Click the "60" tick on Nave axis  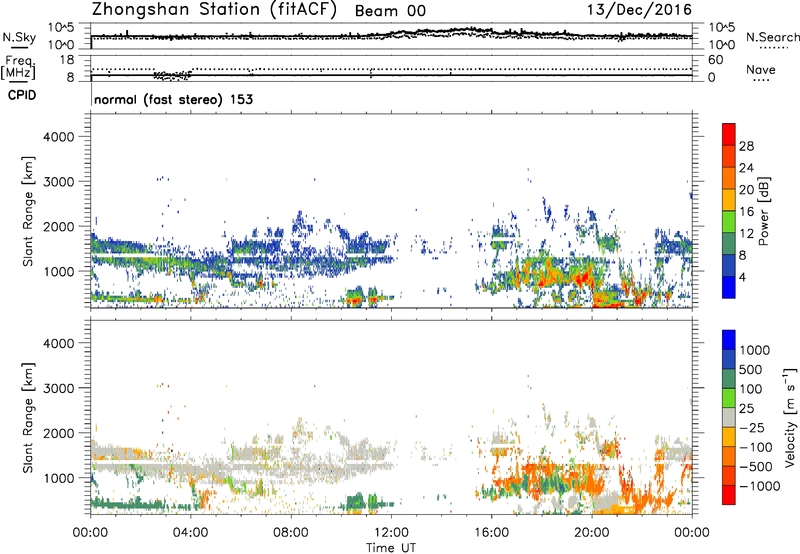[x=716, y=60]
